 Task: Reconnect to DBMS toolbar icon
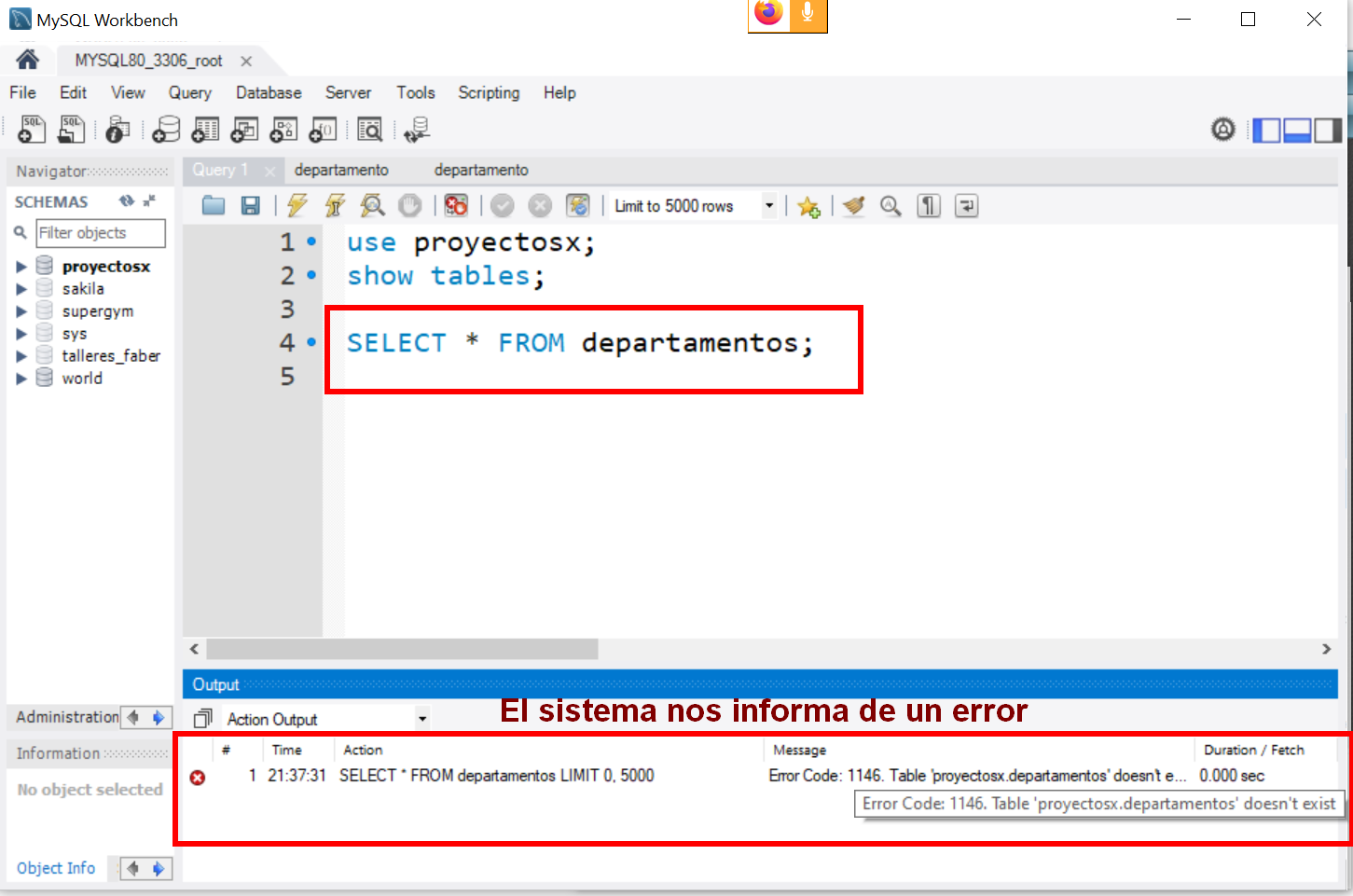point(417,130)
